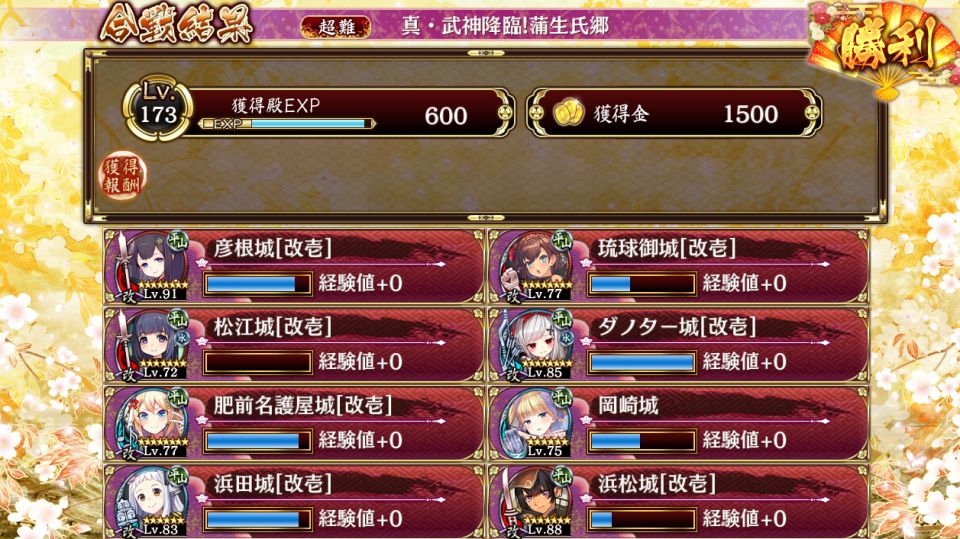The image size is (960, 539).
Task: Click the gold coin icon beside 獲得金
Action: coord(568,113)
